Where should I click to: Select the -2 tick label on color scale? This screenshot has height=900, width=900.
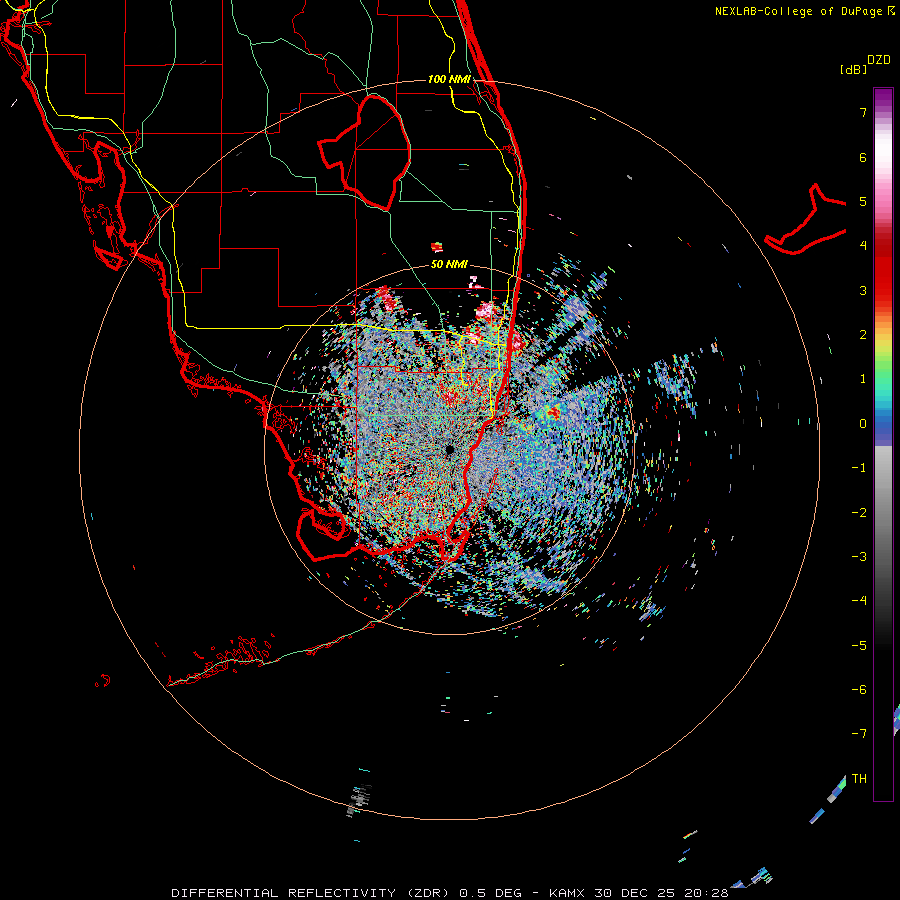click(859, 513)
